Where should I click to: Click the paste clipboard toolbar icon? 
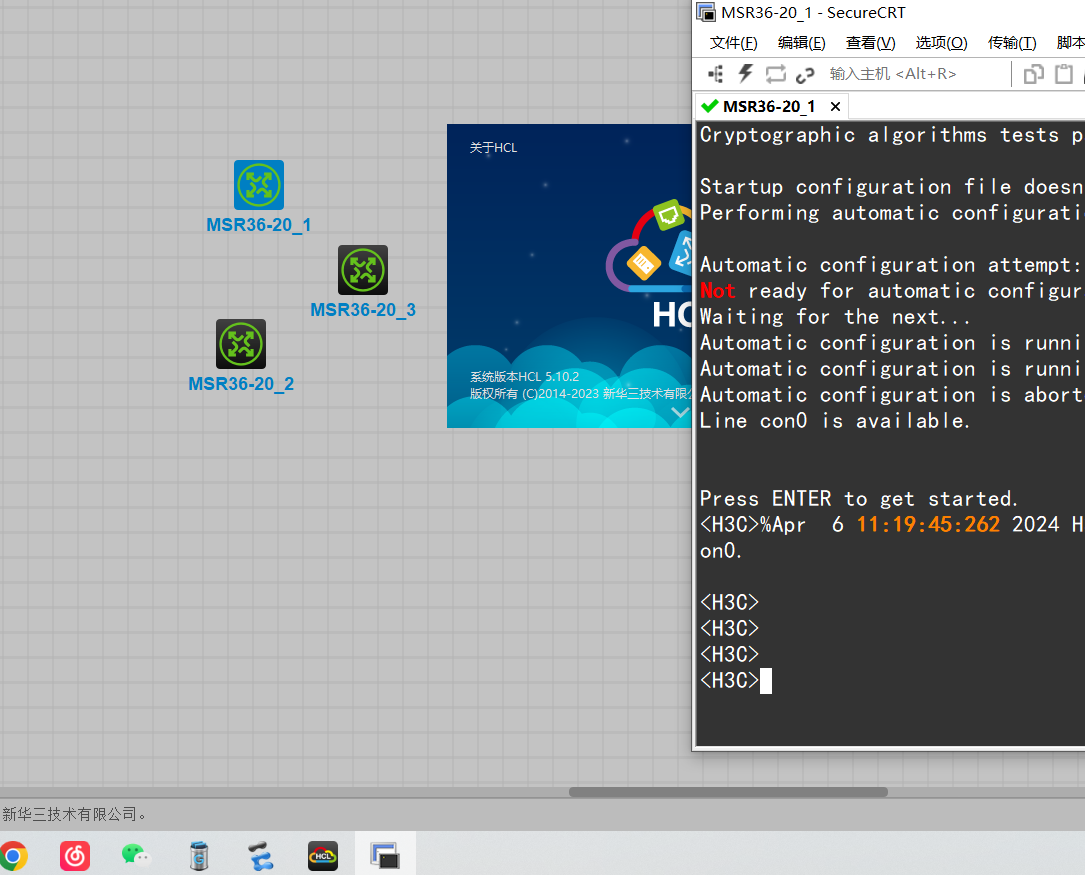1064,73
